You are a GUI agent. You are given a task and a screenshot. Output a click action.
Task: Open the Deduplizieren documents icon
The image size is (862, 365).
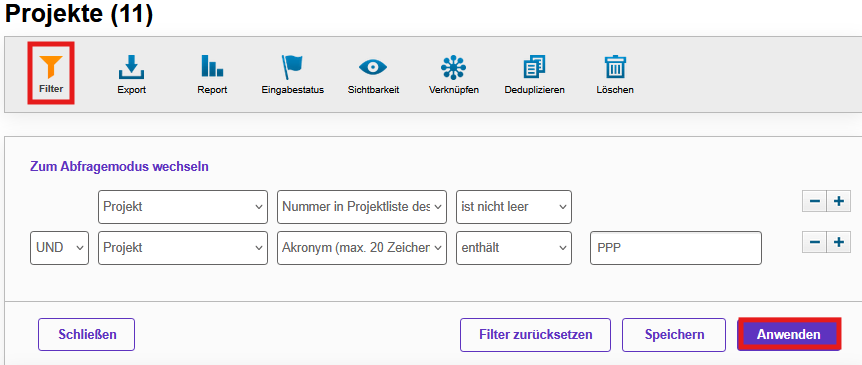tap(534, 67)
